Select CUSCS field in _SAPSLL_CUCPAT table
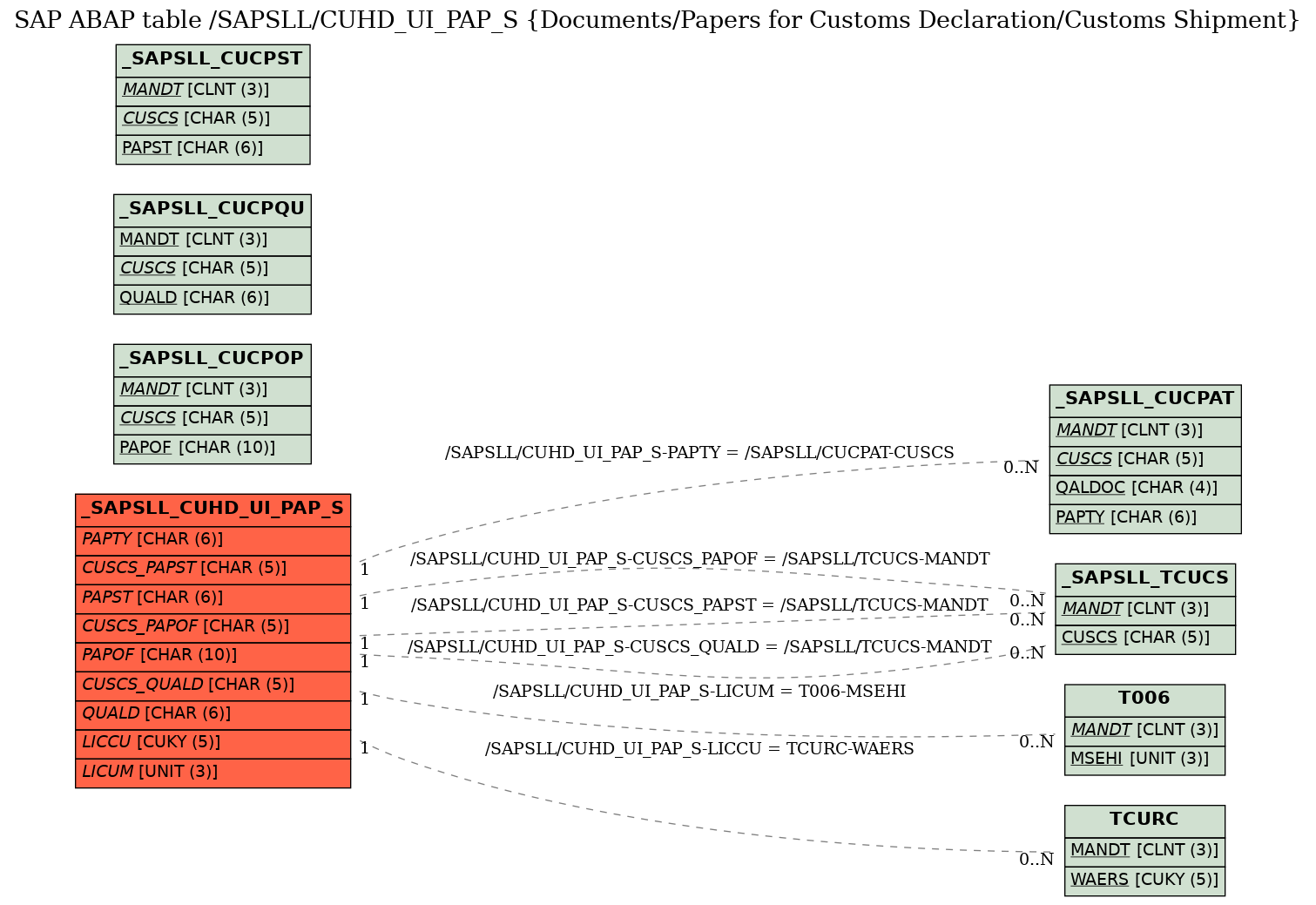Viewport: 1316px width, 905px height. tap(1145, 460)
